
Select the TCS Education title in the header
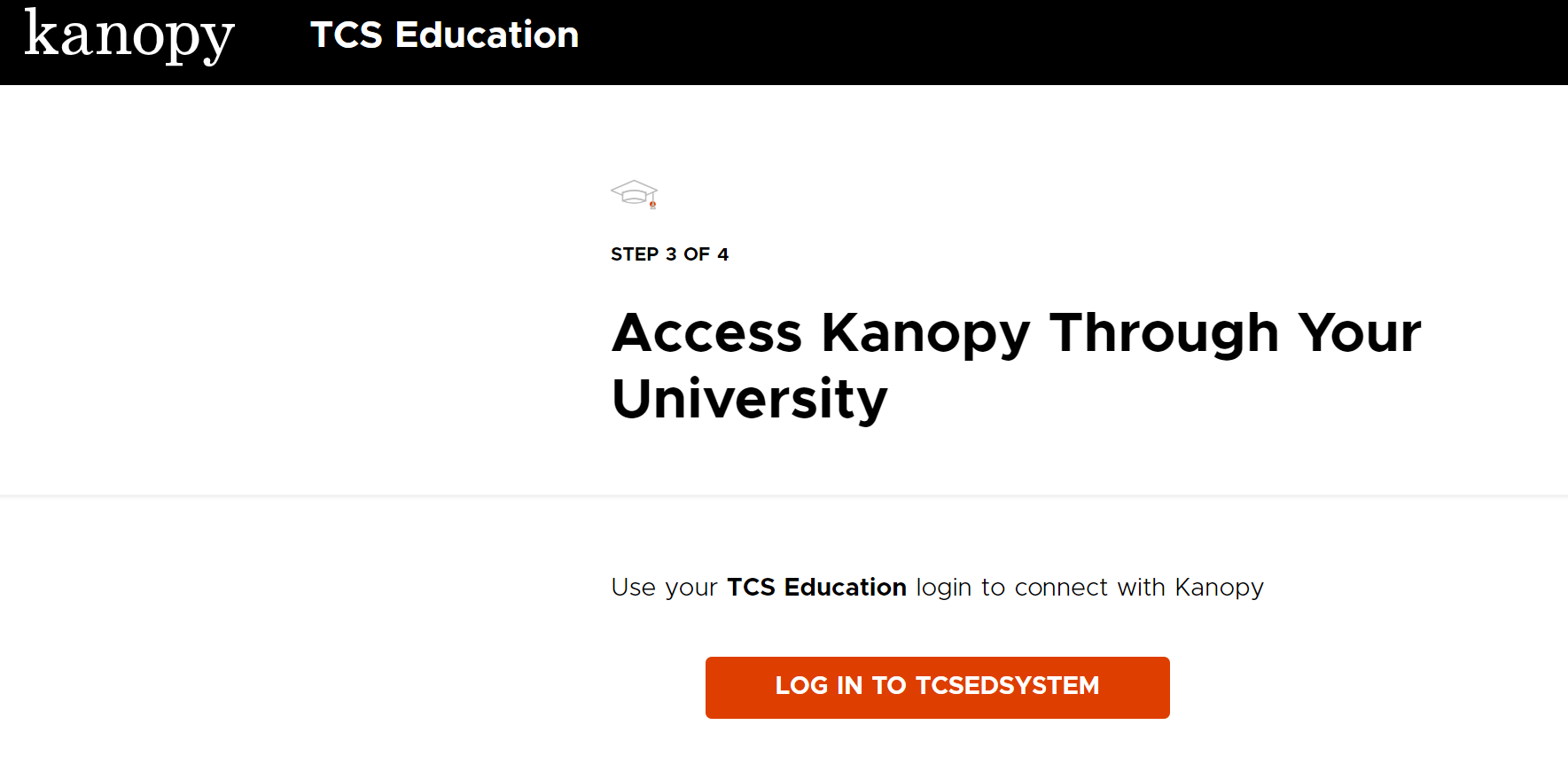point(444,35)
